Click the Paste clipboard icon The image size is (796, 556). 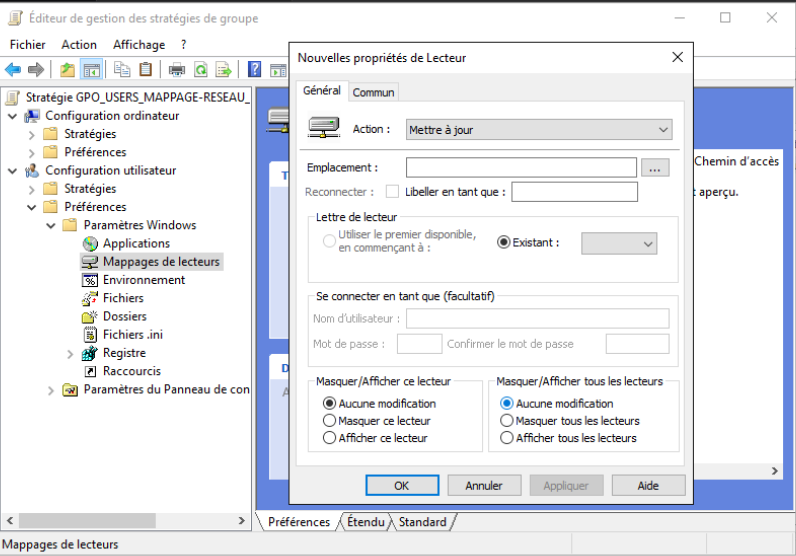click(146, 69)
